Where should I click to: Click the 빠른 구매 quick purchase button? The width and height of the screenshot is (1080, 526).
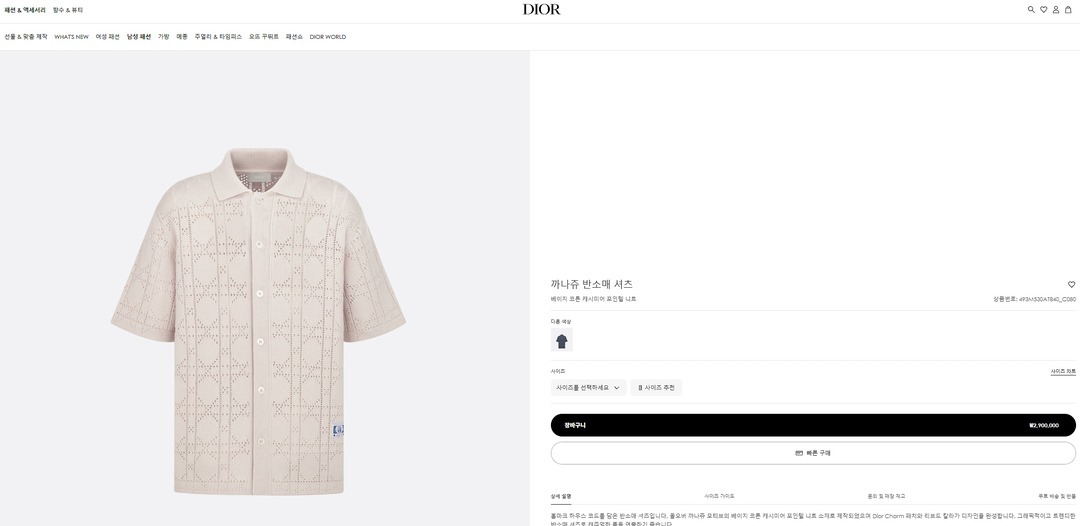[812, 453]
